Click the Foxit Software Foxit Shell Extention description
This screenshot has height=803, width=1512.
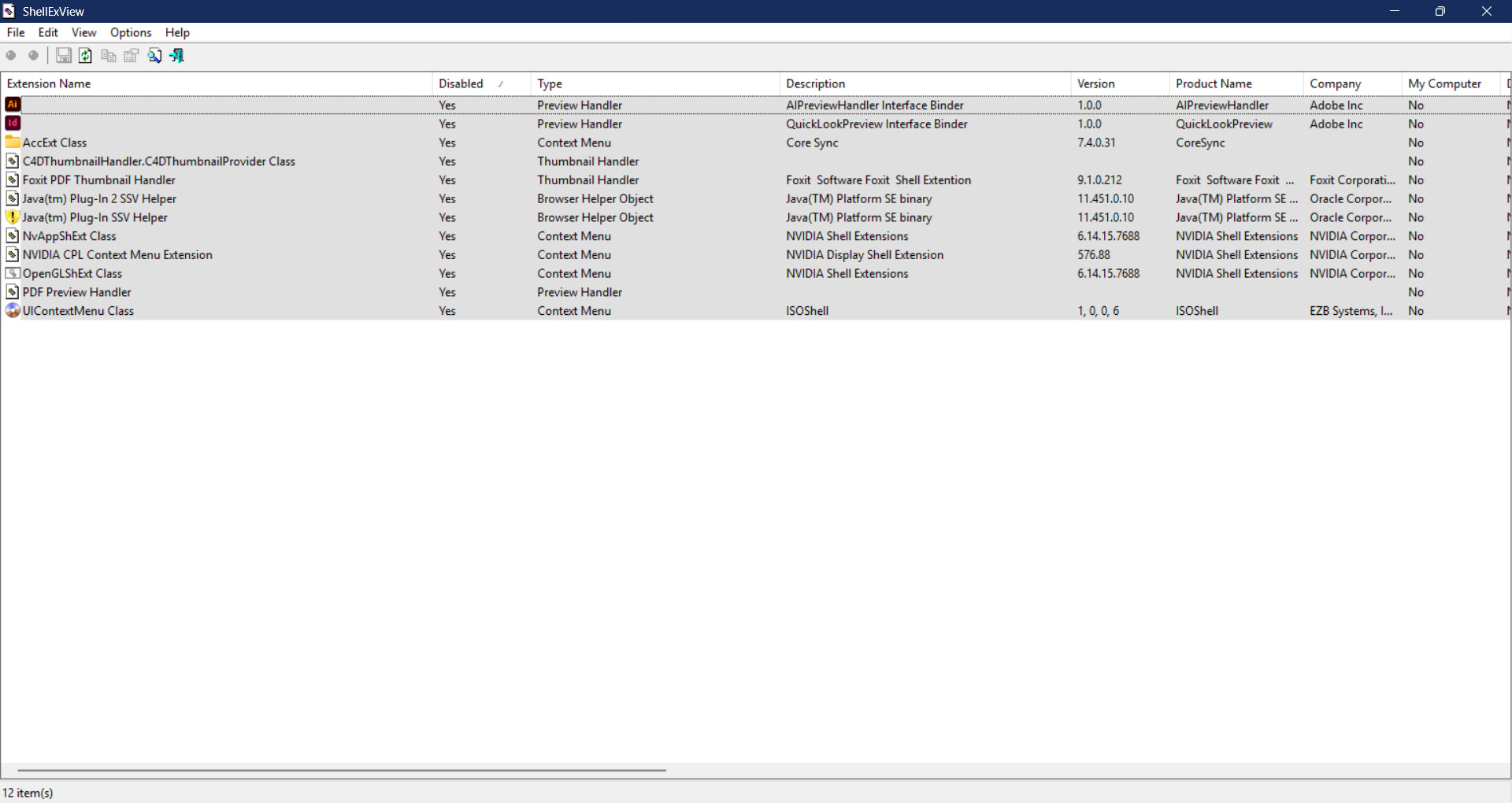coord(879,180)
